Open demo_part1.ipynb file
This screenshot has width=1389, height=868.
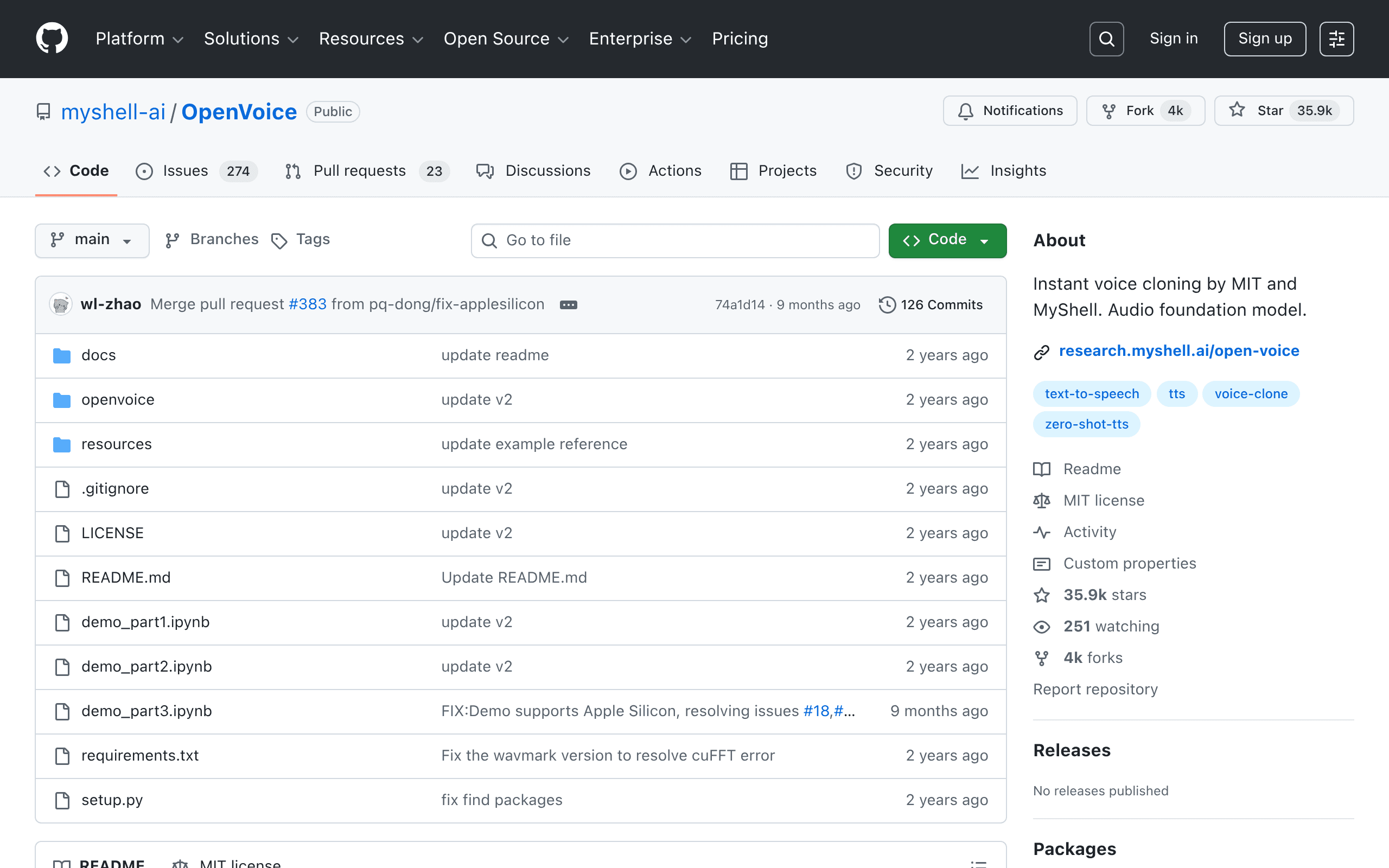pyautogui.click(x=145, y=622)
